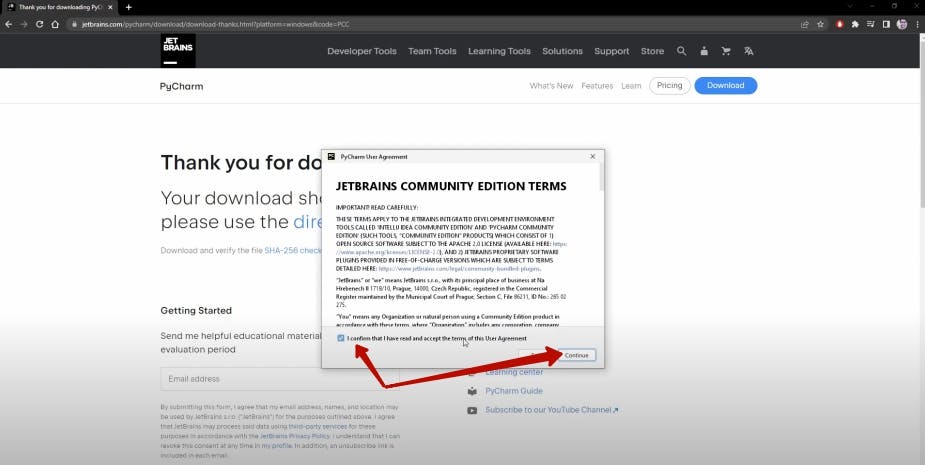925x465 pixels.
Task: Click Continue in the User Agreement dialog
Action: (576, 355)
